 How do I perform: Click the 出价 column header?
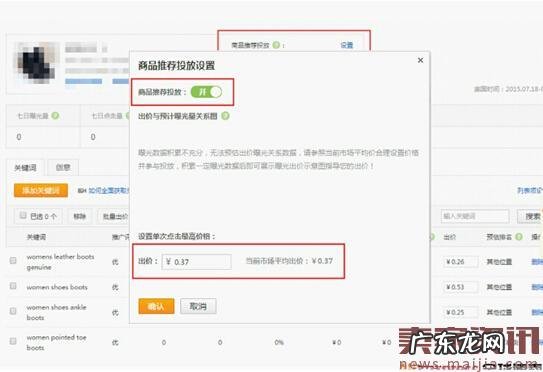[x=450, y=237]
